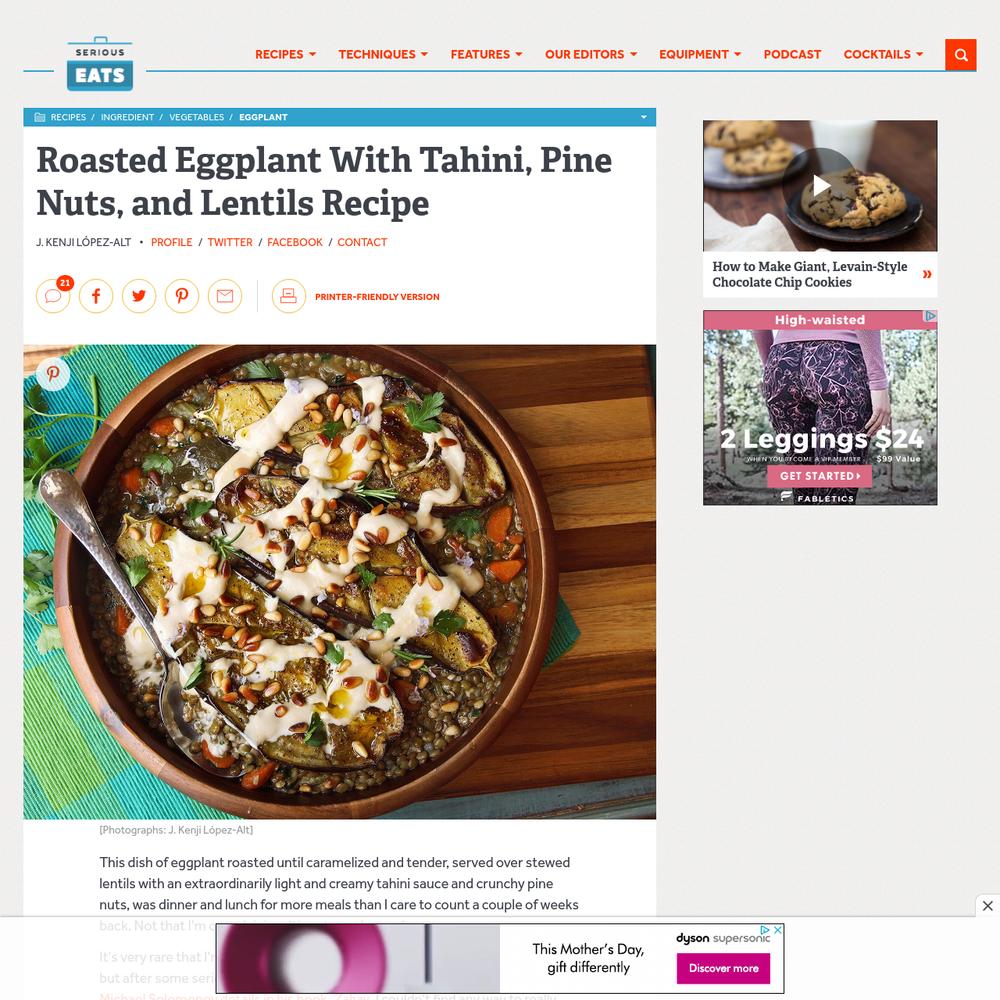The height and width of the screenshot is (1000, 1000).
Task: Play the Levain-style cookies video
Action: click(820, 186)
